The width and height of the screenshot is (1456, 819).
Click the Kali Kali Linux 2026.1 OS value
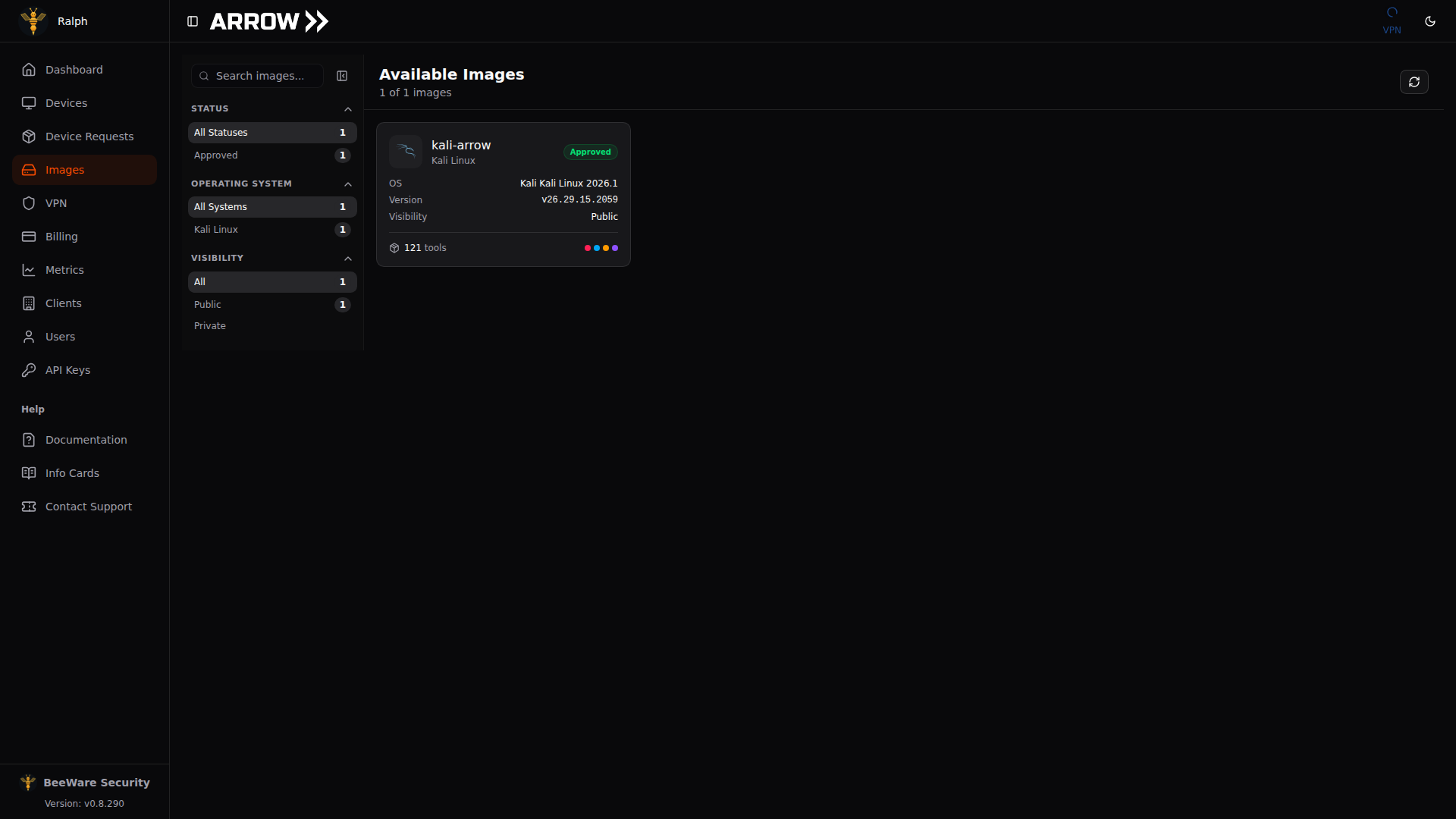(569, 184)
